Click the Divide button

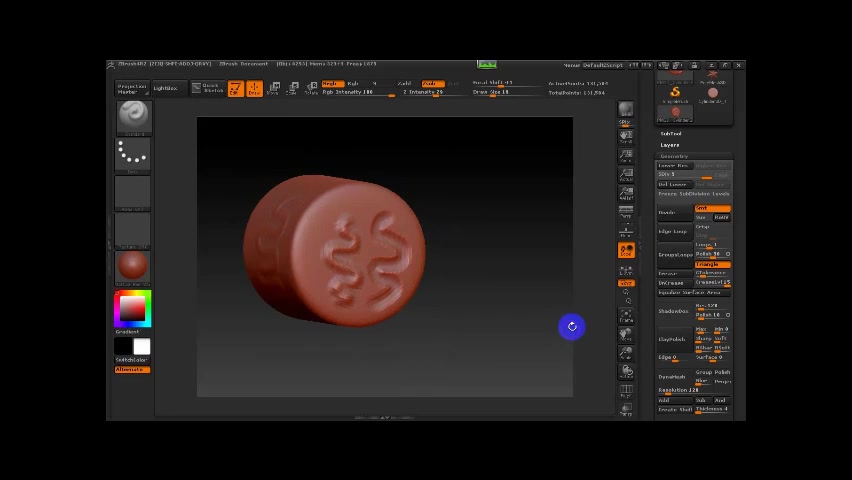point(674,213)
